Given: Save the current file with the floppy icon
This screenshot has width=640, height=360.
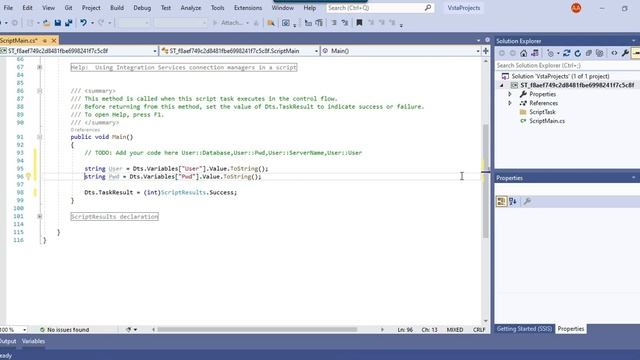Looking at the screenshot, I should pos(58,23).
